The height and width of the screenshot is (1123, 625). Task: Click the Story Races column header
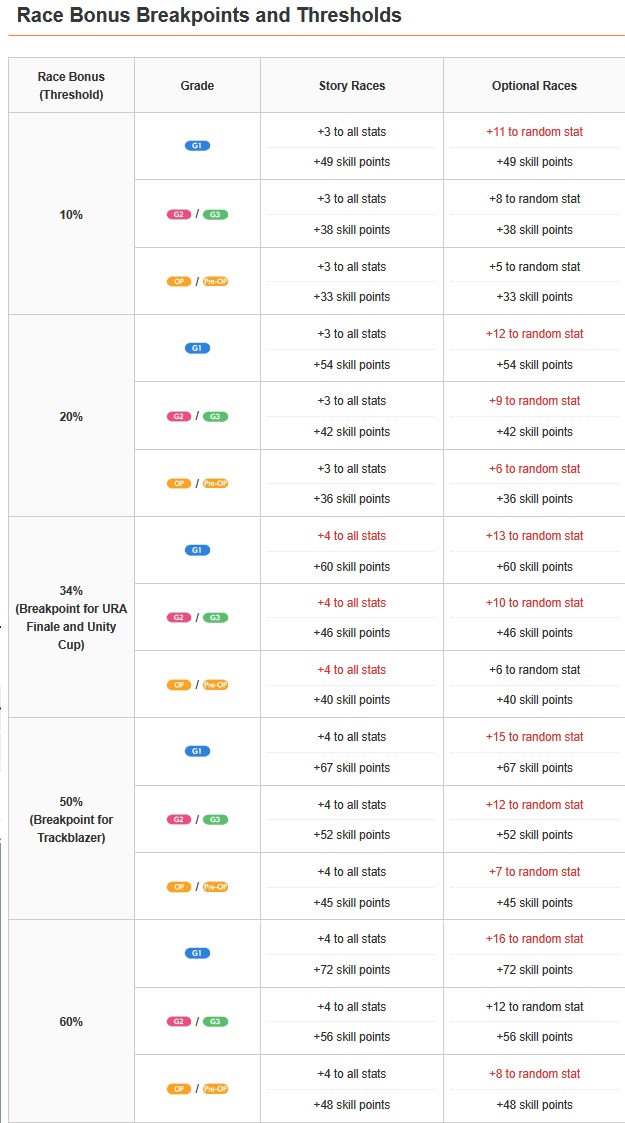point(352,86)
